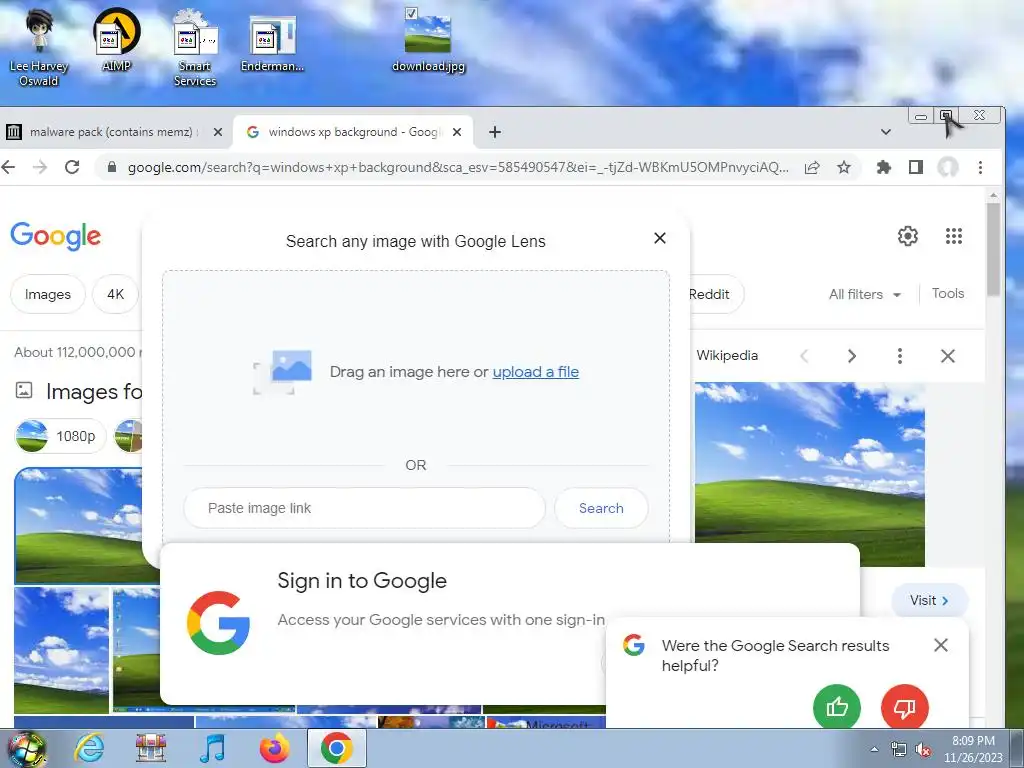Show next image in Wikipedia panel
The height and width of the screenshot is (768, 1024).
pyautogui.click(x=852, y=356)
